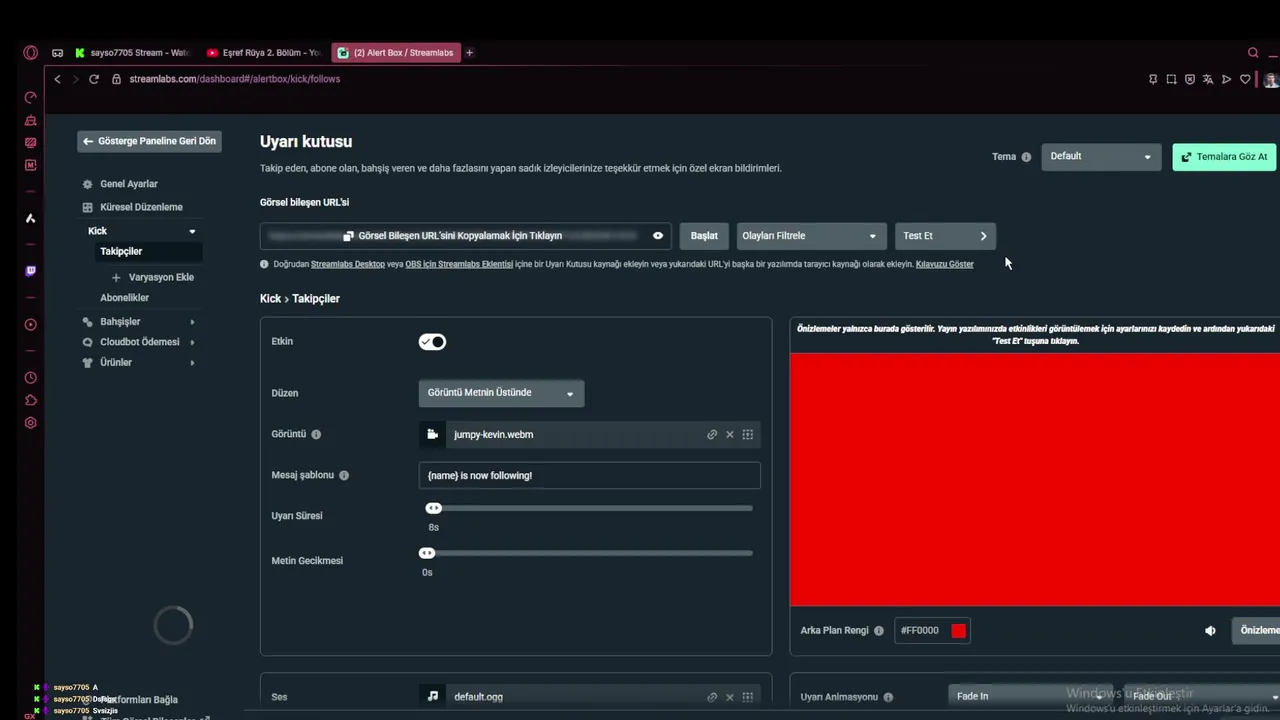Click the Opera logo menu icon
Viewport: 1280px width, 720px height.
pos(30,53)
